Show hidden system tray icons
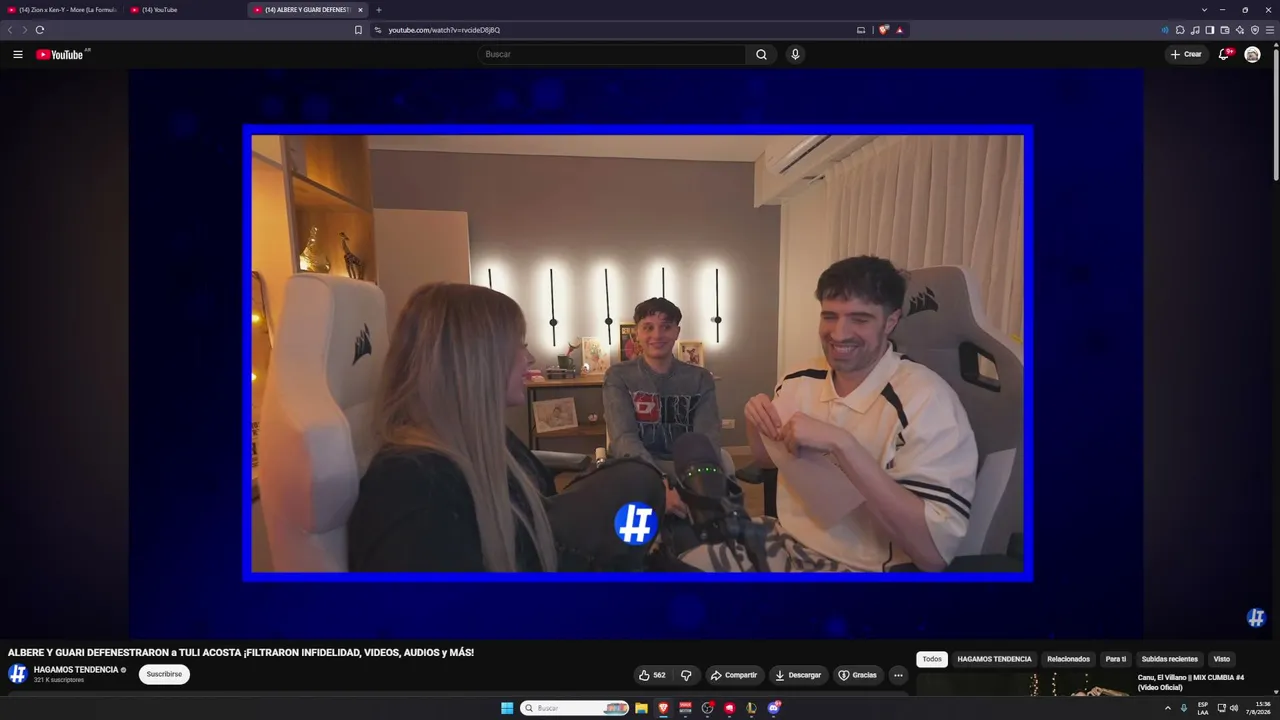 1167,708
